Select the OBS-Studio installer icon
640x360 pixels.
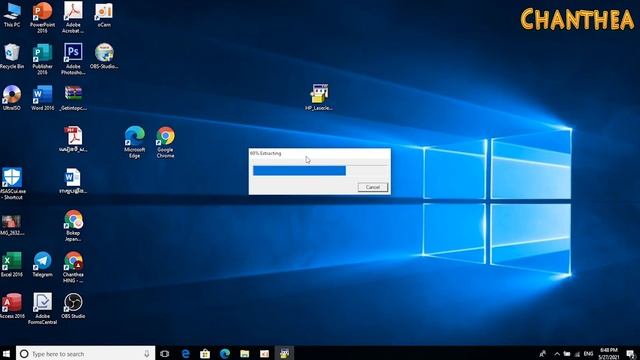tap(104, 56)
